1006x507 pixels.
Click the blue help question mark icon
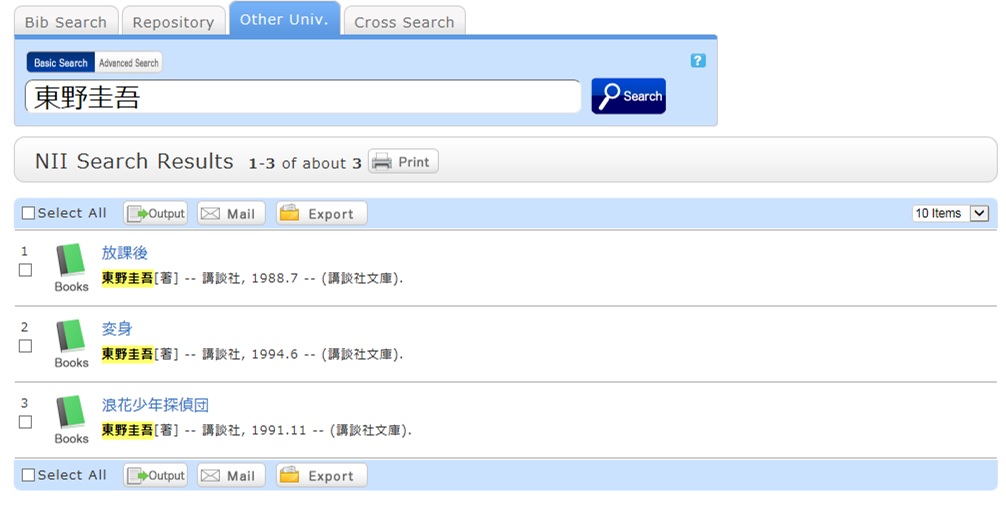[x=698, y=60]
